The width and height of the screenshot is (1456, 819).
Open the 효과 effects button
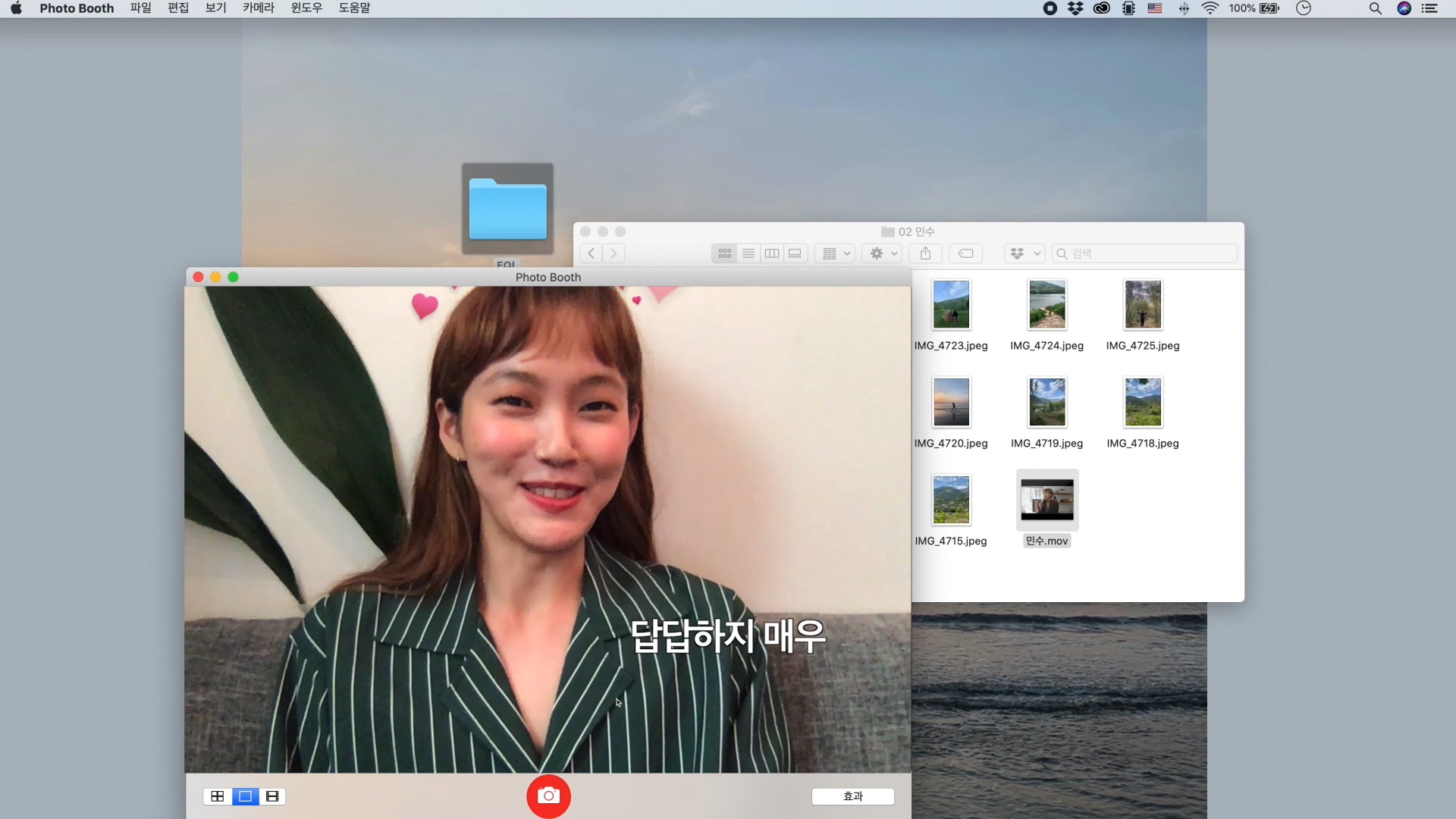[852, 796]
